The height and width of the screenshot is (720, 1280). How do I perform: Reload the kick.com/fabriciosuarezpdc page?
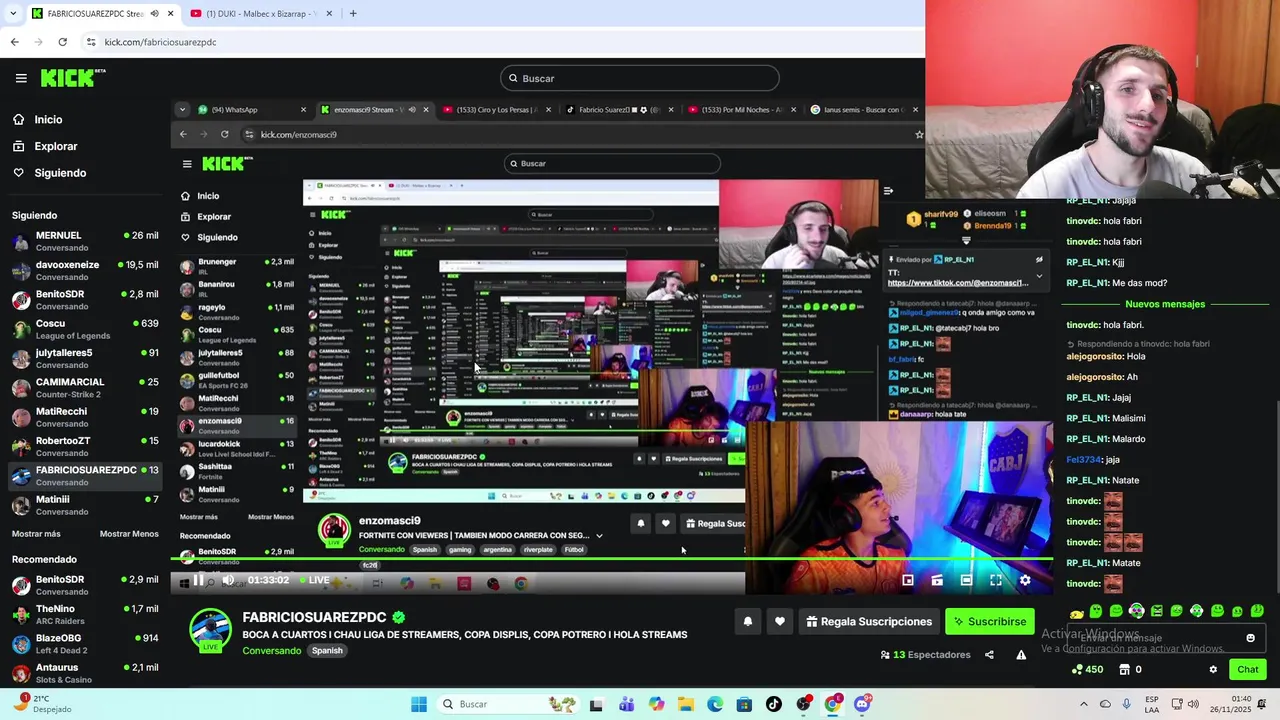[62, 42]
